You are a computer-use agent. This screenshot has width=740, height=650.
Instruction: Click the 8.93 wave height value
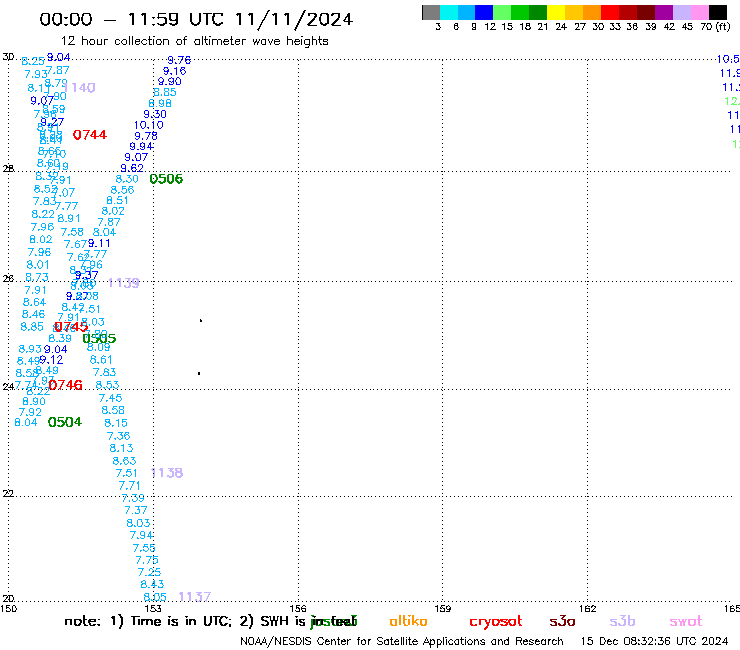(30, 349)
